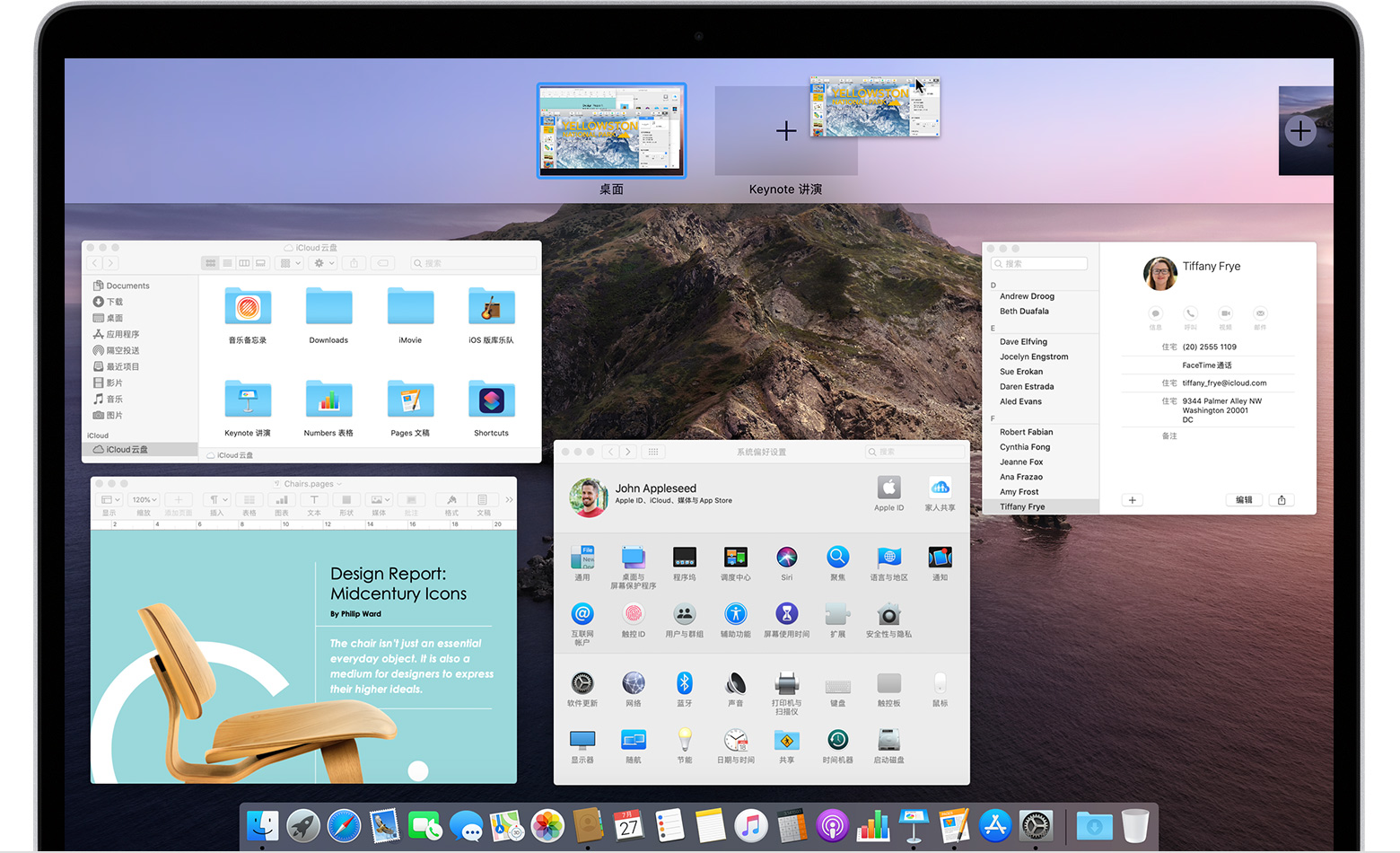This screenshot has height=853, width=1400.
Task: Select iCloud 云盘 in the Finder sidebar
Action: 140,449
